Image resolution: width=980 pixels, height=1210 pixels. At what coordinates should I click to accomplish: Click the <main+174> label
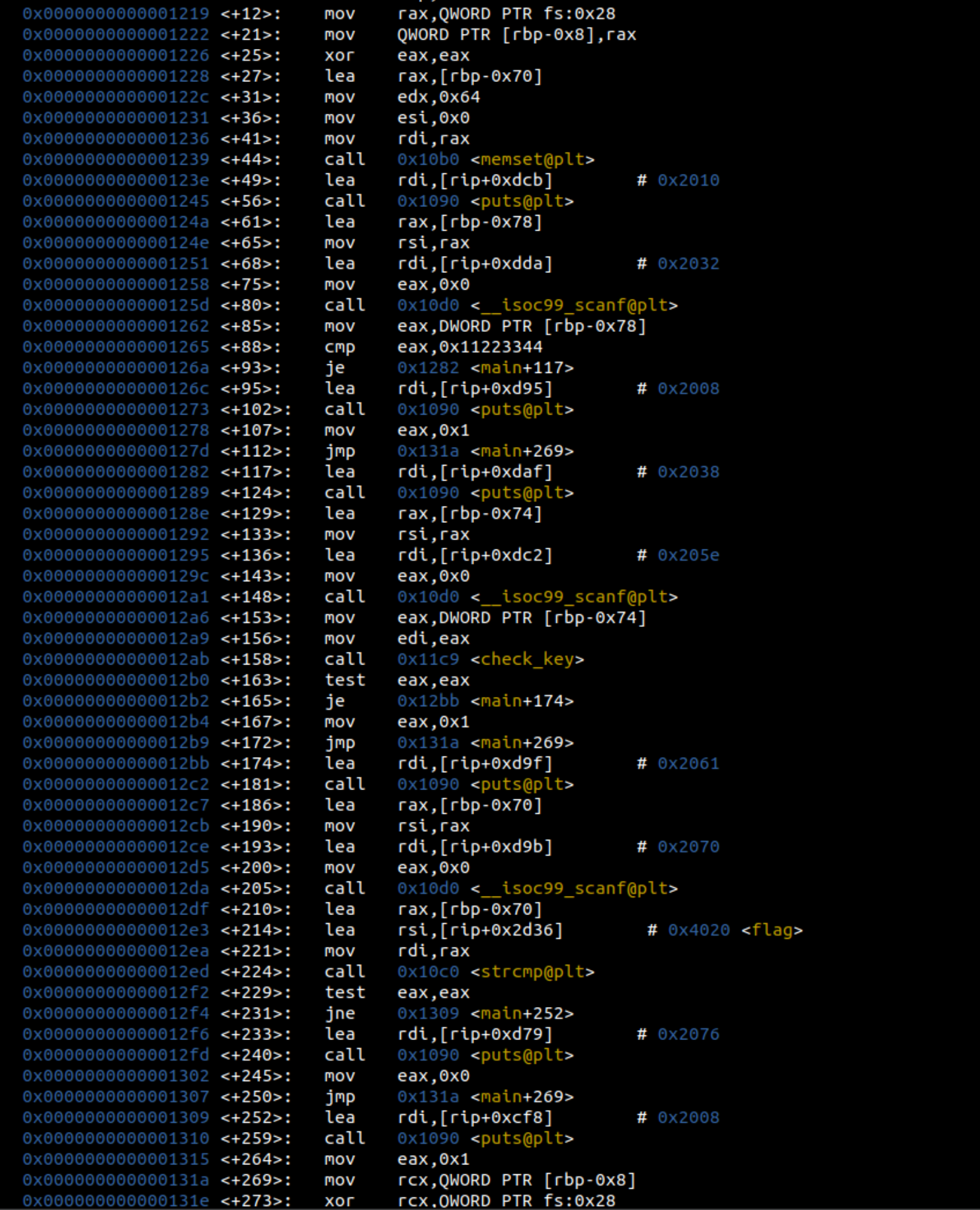(x=522, y=701)
